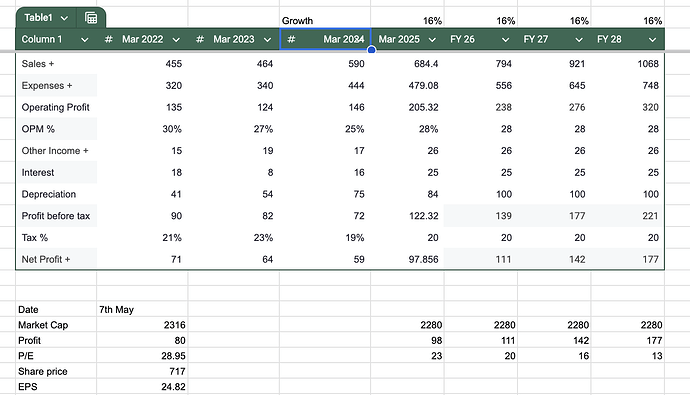Screen dimensions: 690x395
Task: Select Profit before tax value 122.32
Action: [423, 216]
